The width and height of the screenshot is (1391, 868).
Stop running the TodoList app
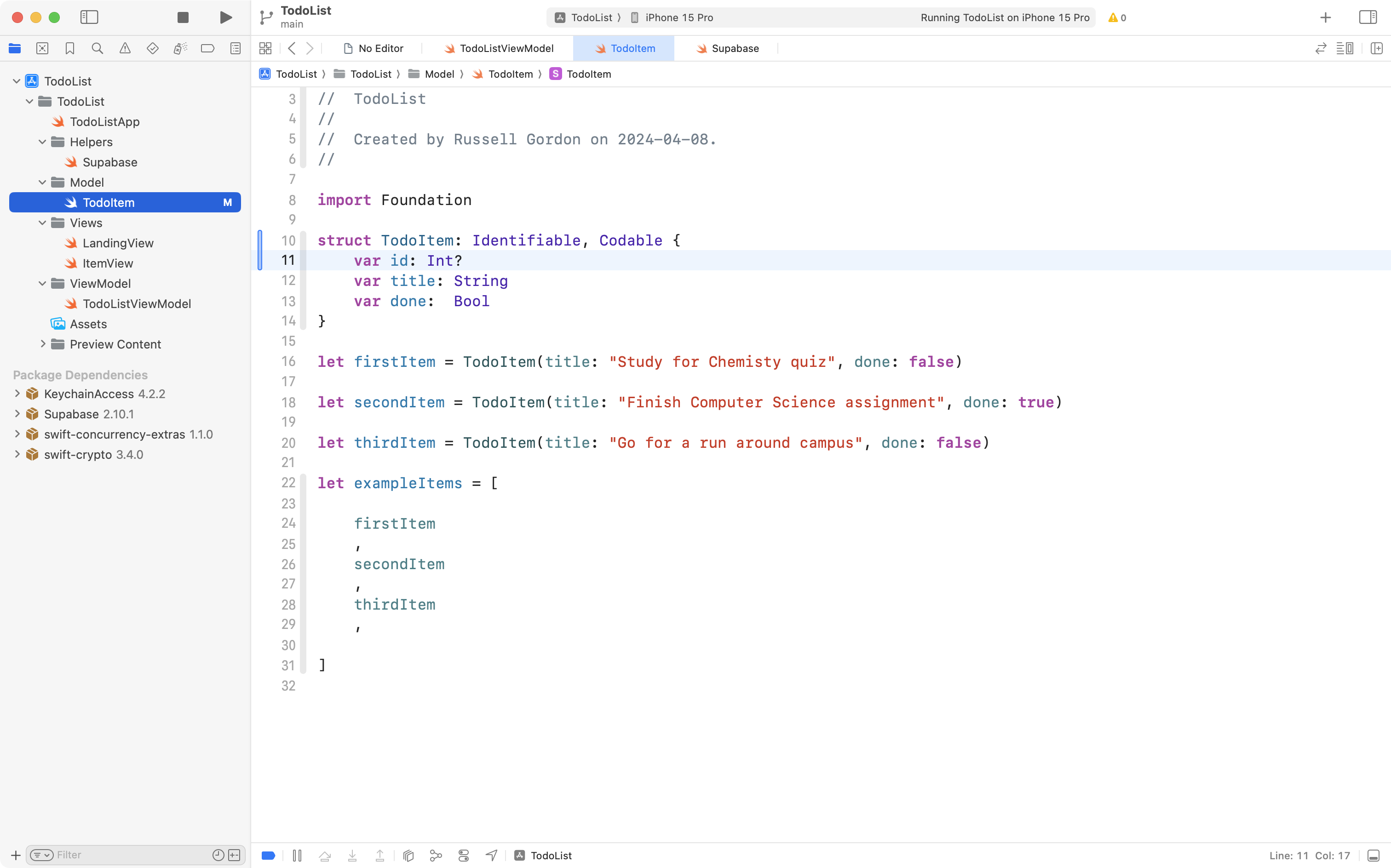click(183, 17)
